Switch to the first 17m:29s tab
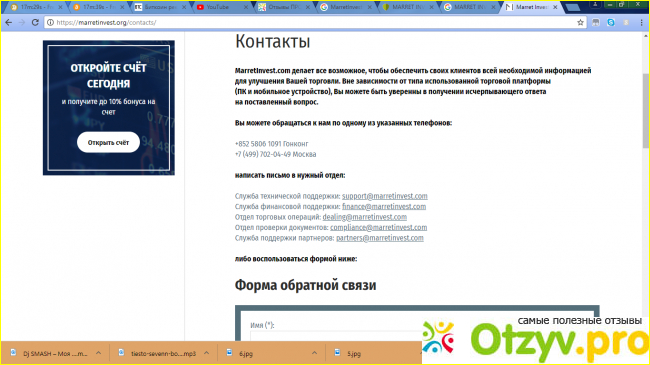The width and height of the screenshot is (650, 365). [x=36, y=7]
